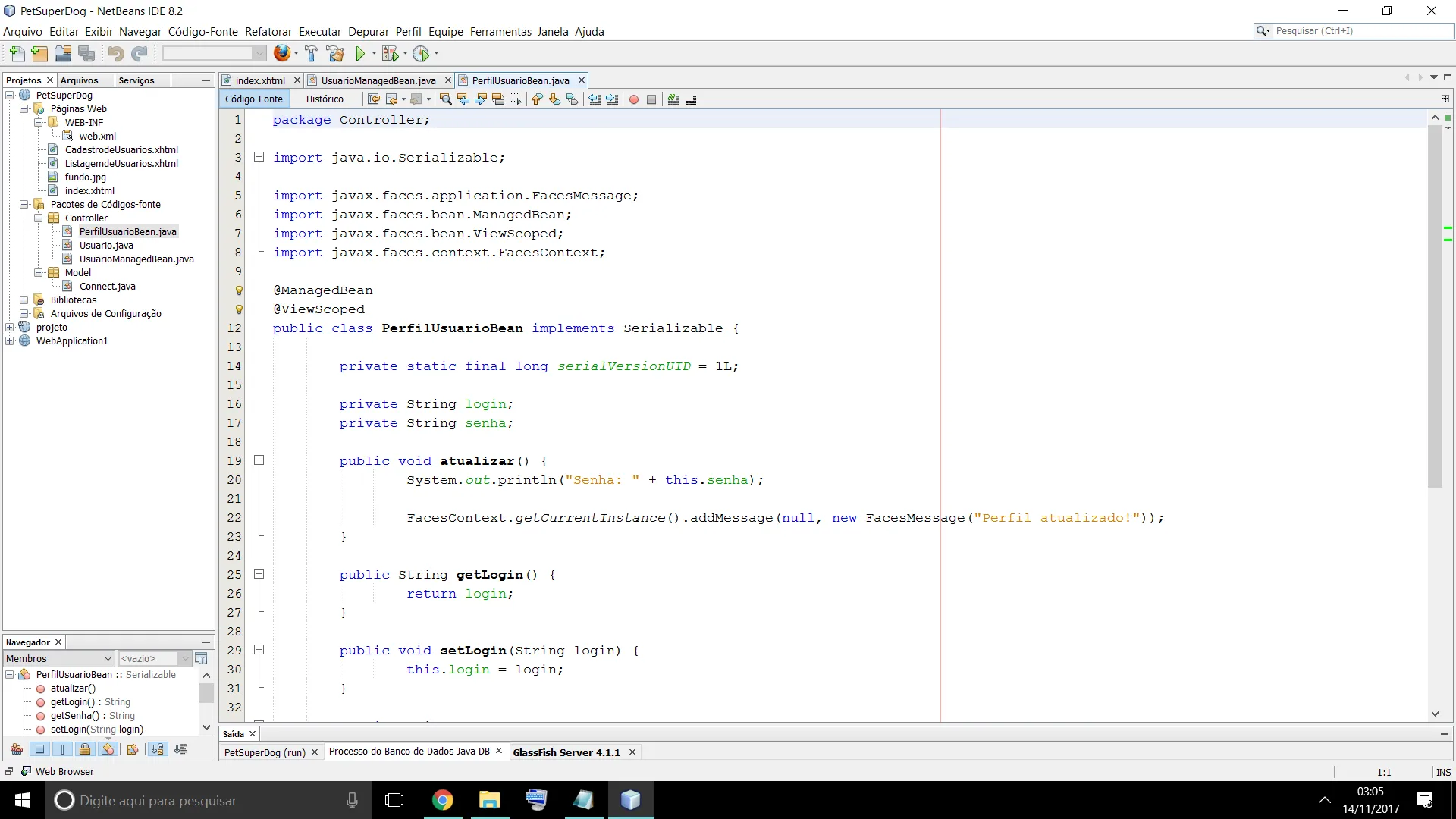The width and height of the screenshot is (1456, 819).
Task: Click the Next Bookmark editor icon
Action: pyautogui.click(x=554, y=99)
